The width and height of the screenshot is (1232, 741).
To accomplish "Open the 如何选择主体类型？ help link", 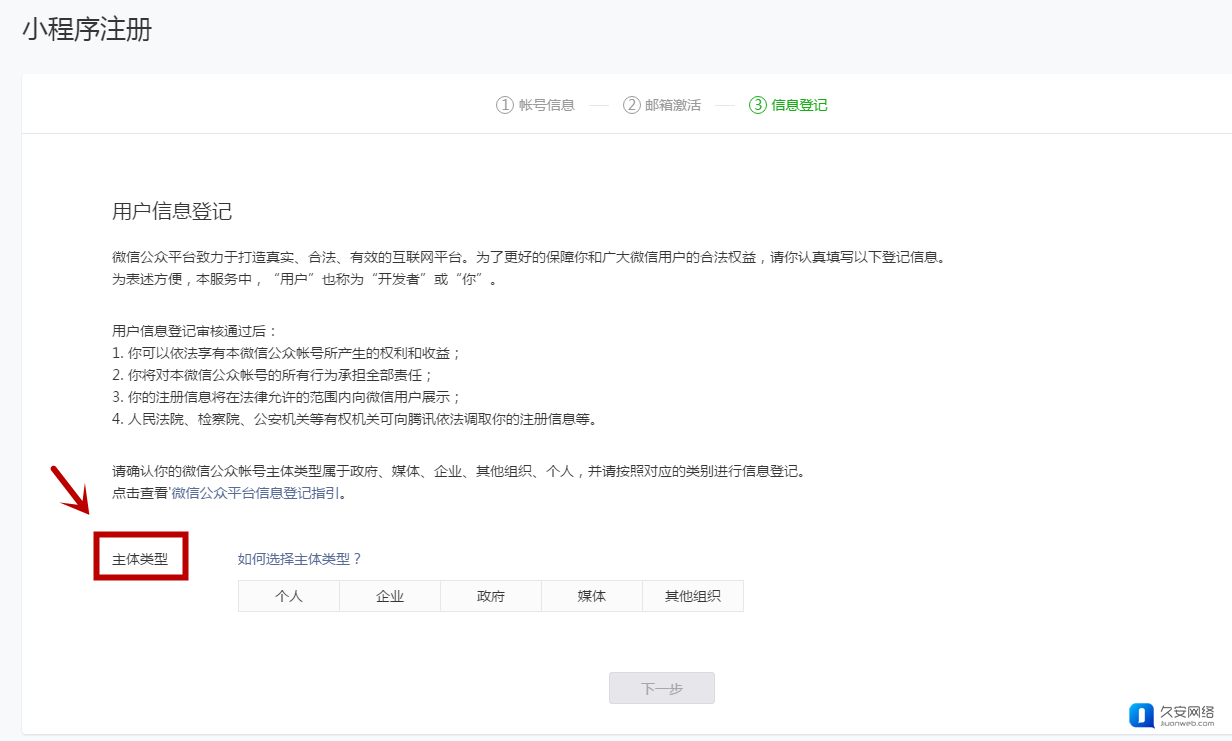I will (300, 559).
